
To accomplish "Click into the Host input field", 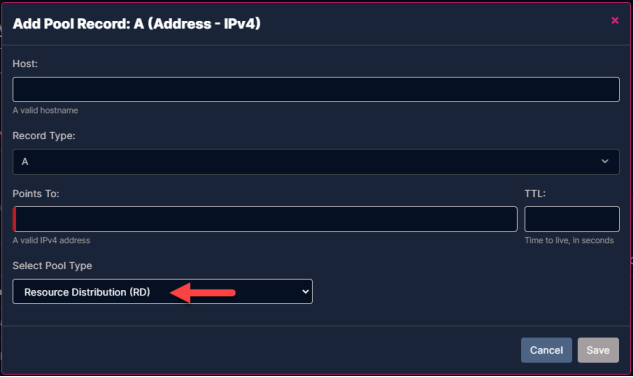I will tap(316, 89).
